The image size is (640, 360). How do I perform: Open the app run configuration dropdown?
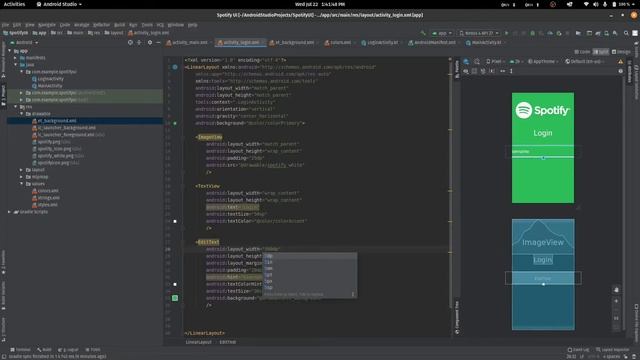[442, 33]
